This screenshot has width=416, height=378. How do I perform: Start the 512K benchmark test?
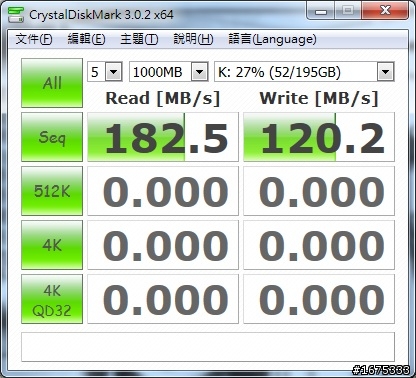(52, 191)
